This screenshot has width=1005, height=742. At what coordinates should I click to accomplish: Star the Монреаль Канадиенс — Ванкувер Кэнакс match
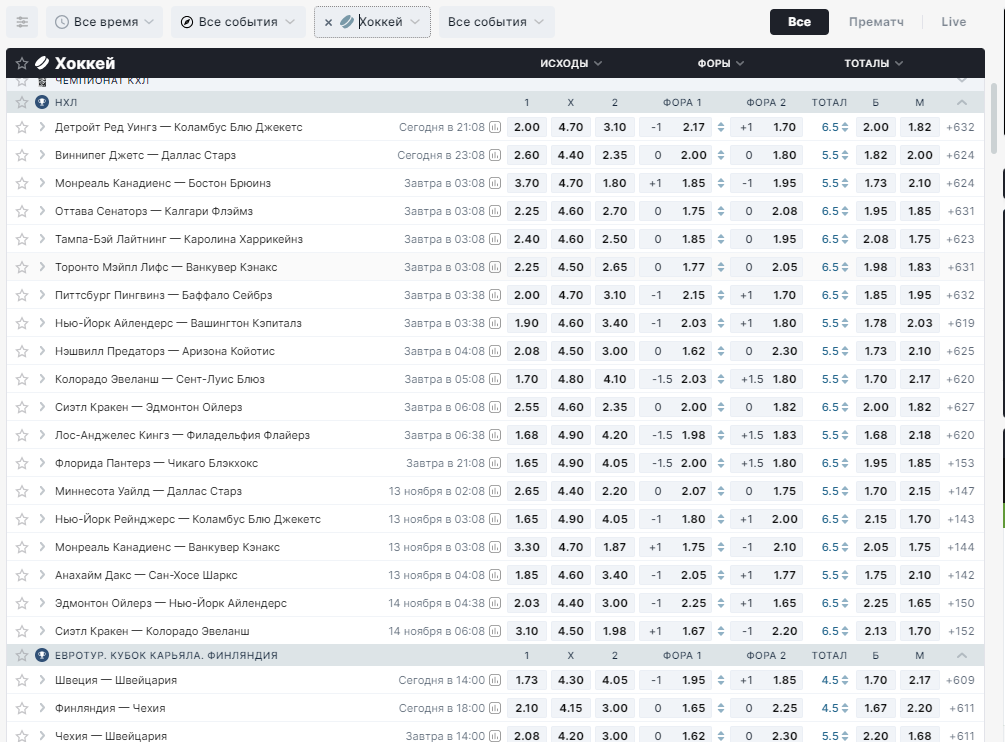point(22,547)
